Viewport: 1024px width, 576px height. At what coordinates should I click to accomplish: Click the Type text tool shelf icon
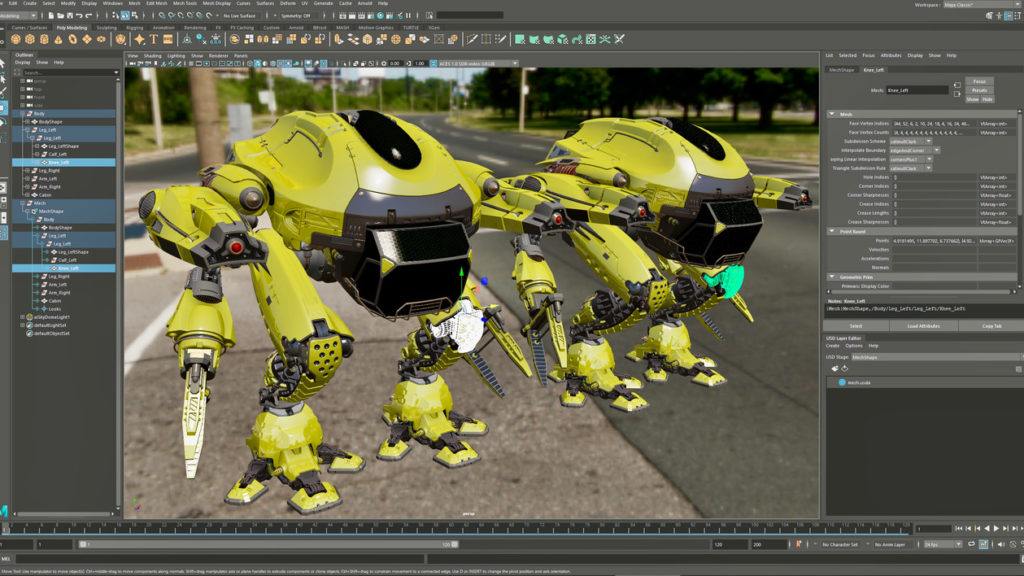click(156, 39)
